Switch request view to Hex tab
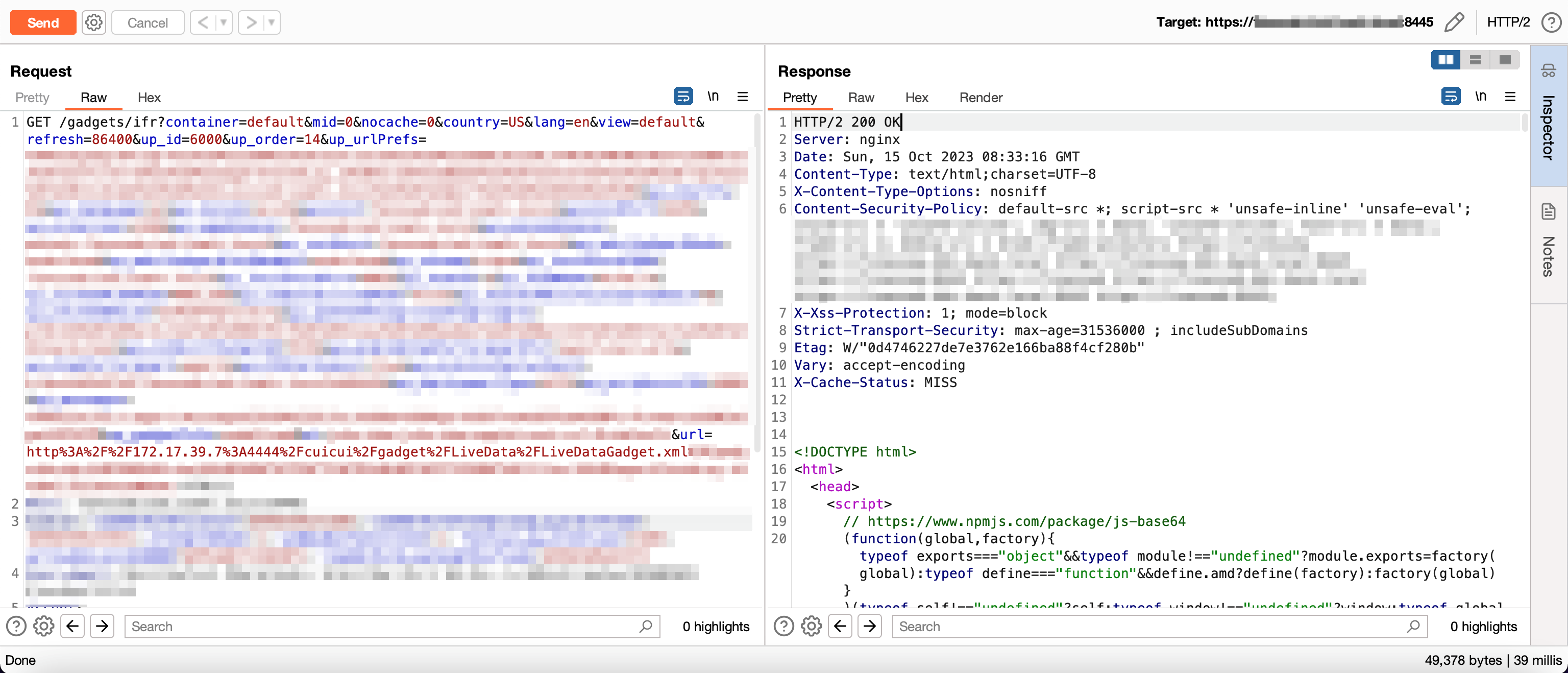The height and width of the screenshot is (673, 1568). [149, 98]
